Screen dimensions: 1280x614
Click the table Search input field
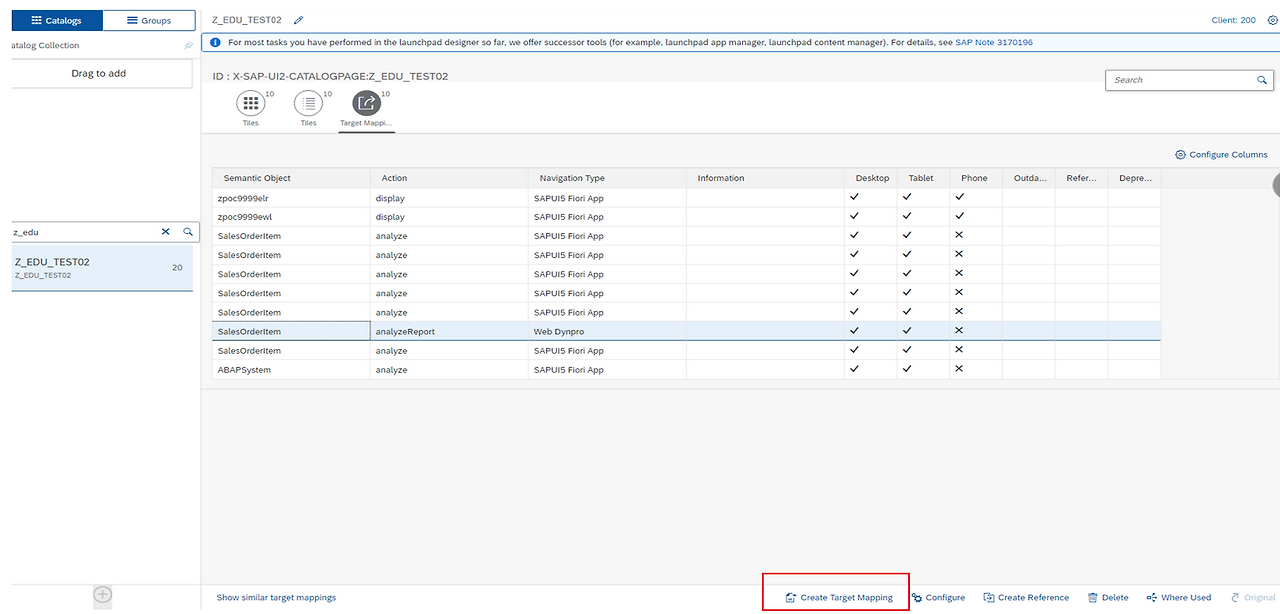click(1179, 80)
